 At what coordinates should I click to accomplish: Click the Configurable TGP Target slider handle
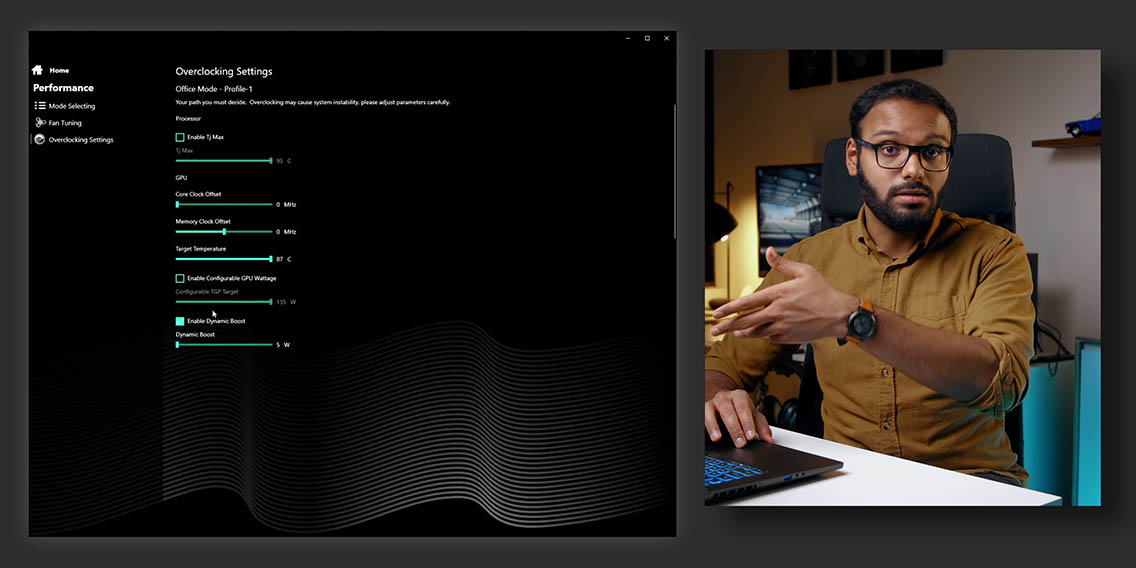coord(270,301)
